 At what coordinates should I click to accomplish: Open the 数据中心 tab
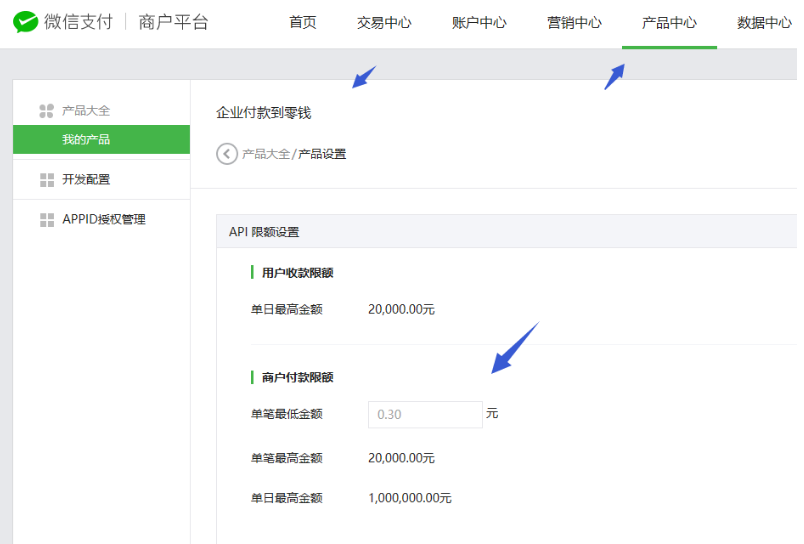click(x=764, y=23)
